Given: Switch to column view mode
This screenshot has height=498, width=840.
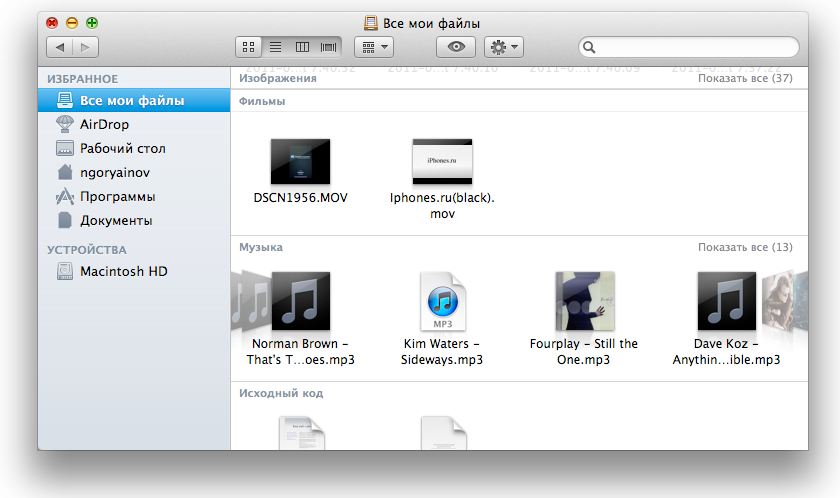Looking at the screenshot, I should pos(302,47).
